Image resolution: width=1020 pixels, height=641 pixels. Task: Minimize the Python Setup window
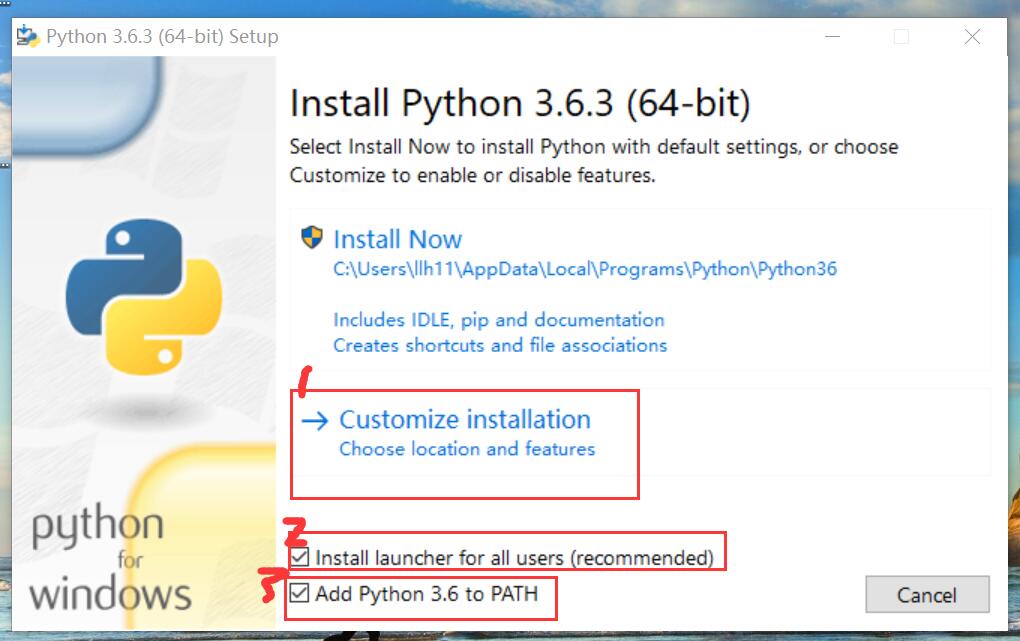pos(833,36)
